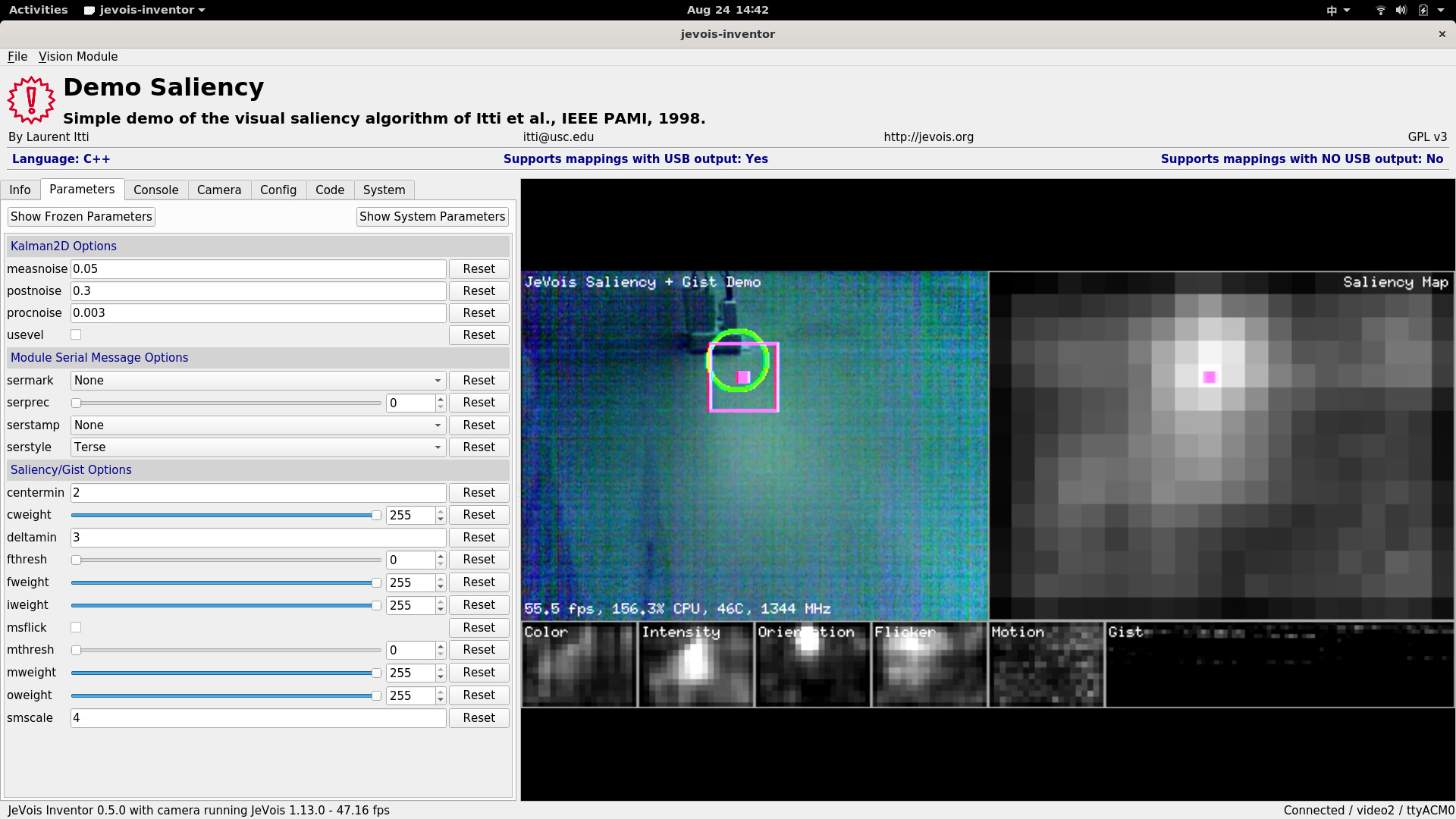Click the Intensity feature map thumbnail
This screenshot has width=1456, height=819.
pyautogui.click(x=695, y=665)
